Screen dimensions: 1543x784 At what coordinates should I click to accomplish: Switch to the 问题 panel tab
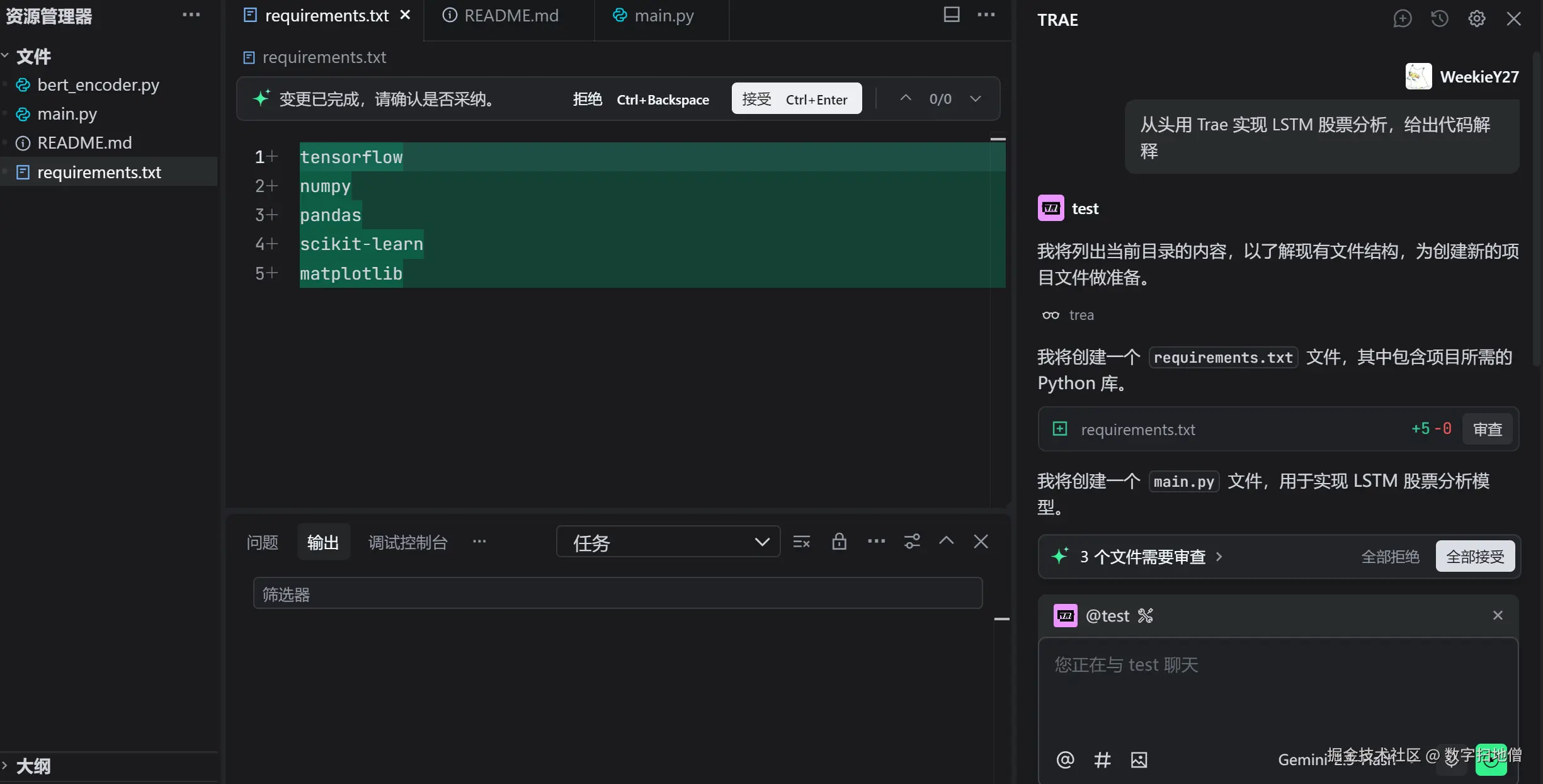tap(262, 542)
